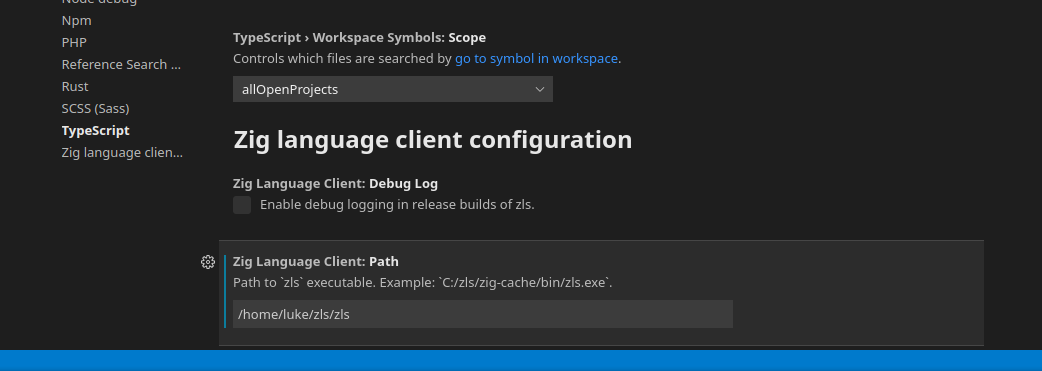Click 'Enable debug logging in release builds' text

pyautogui.click(x=397, y=205)
